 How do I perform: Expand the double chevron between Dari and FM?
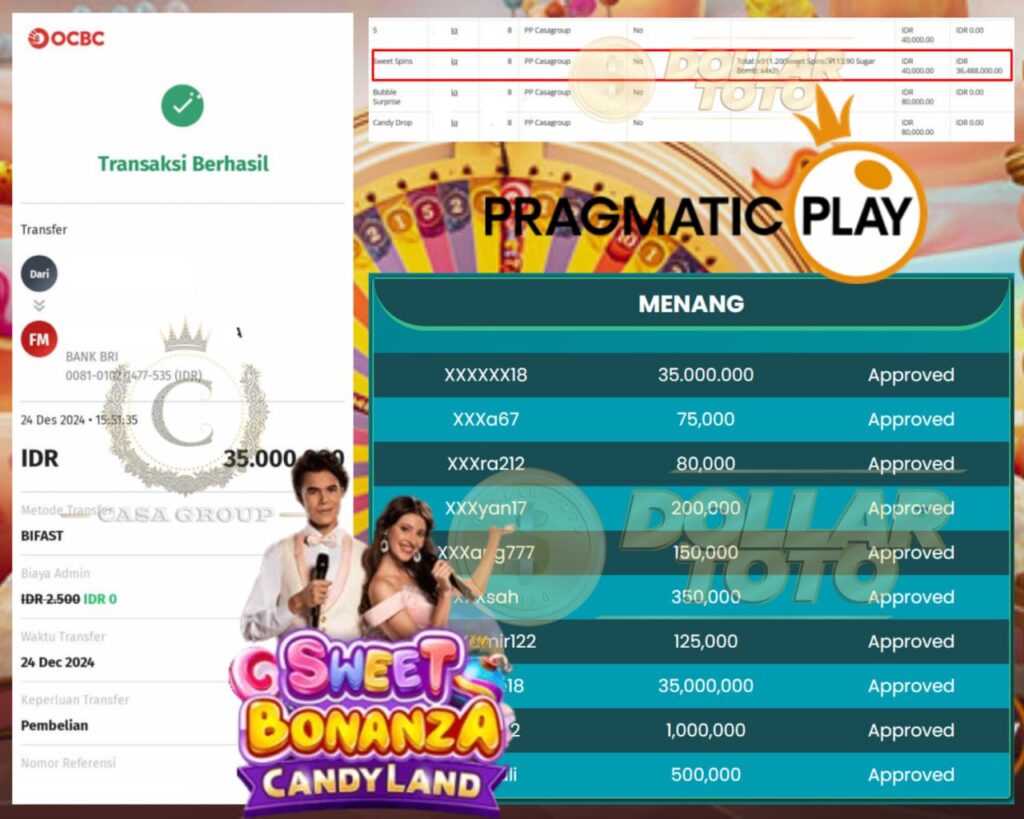click(39, 306)
